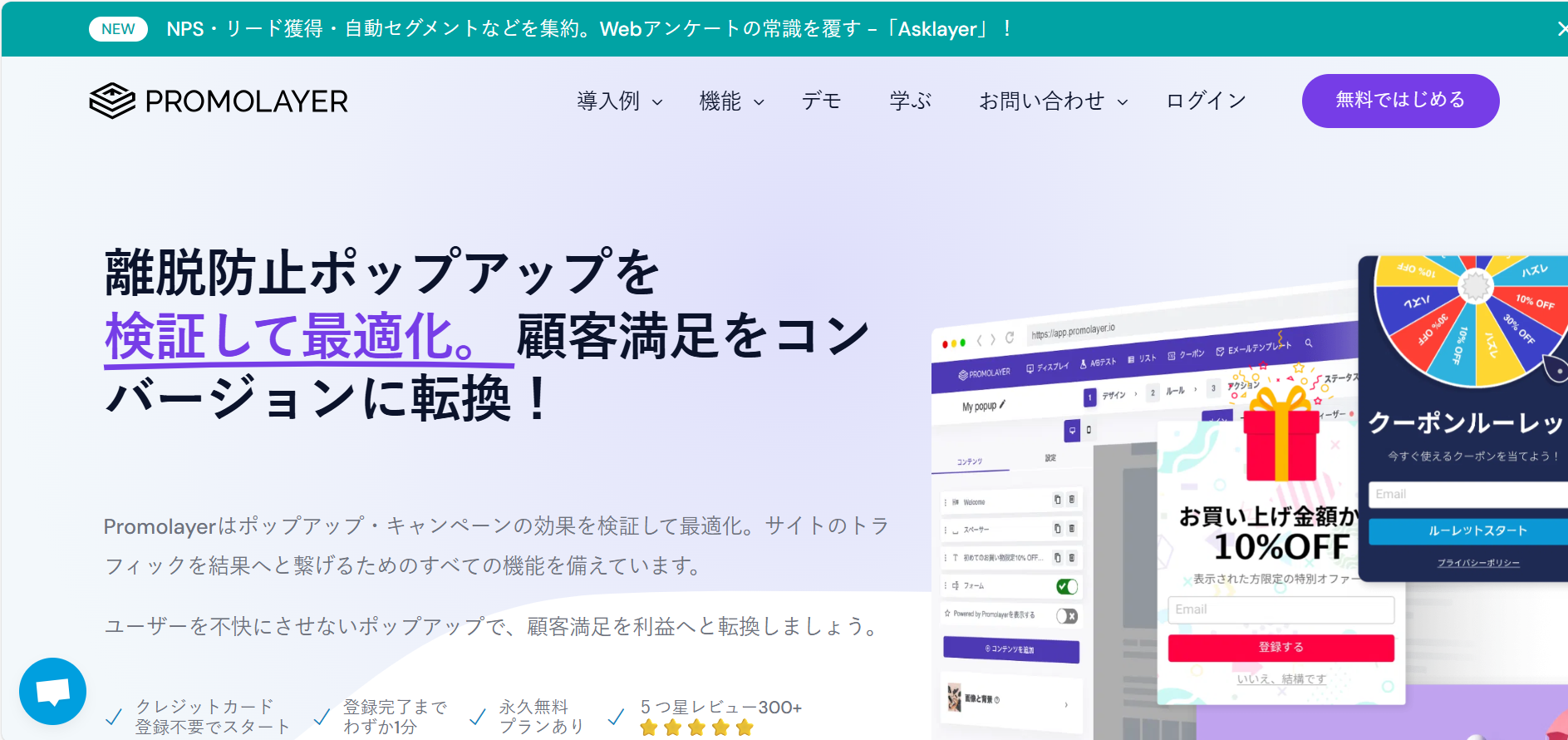Select the desktop preview icon in mockup

pos(1072,431)
